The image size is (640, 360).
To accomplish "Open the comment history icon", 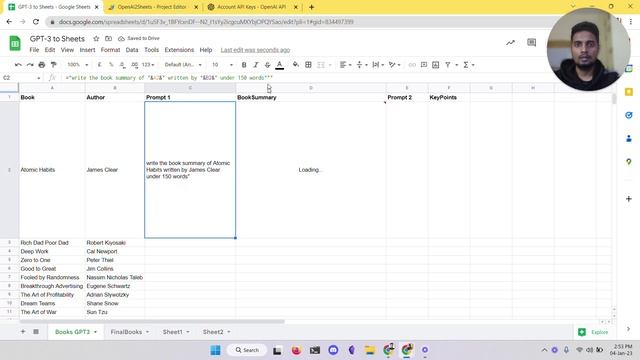I will (x=531, y=42).
